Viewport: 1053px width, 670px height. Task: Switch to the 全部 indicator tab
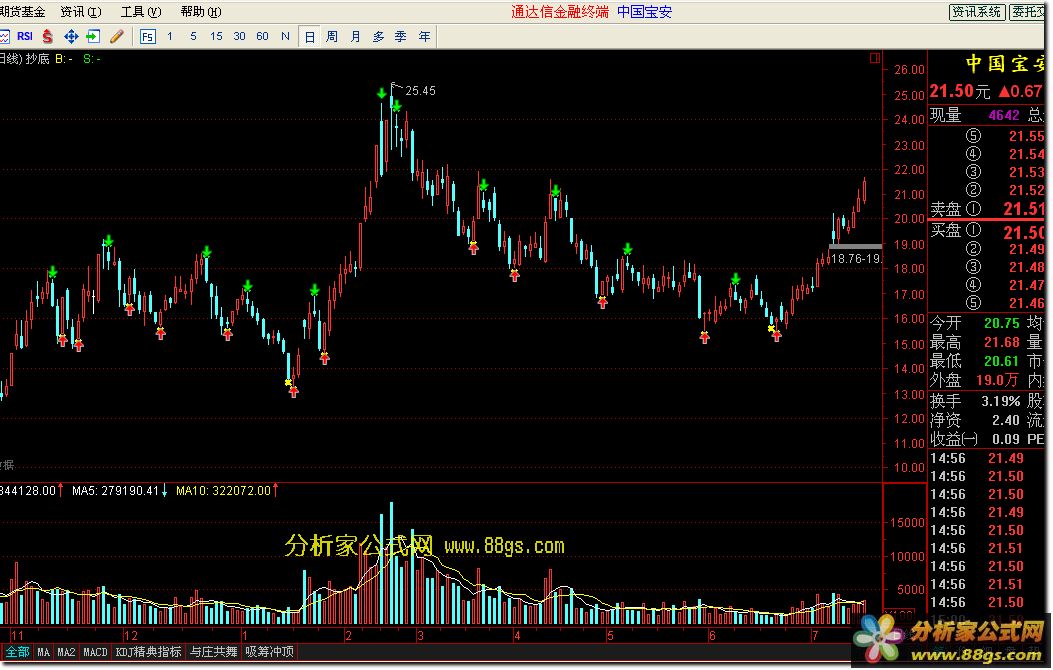point(17,651)
